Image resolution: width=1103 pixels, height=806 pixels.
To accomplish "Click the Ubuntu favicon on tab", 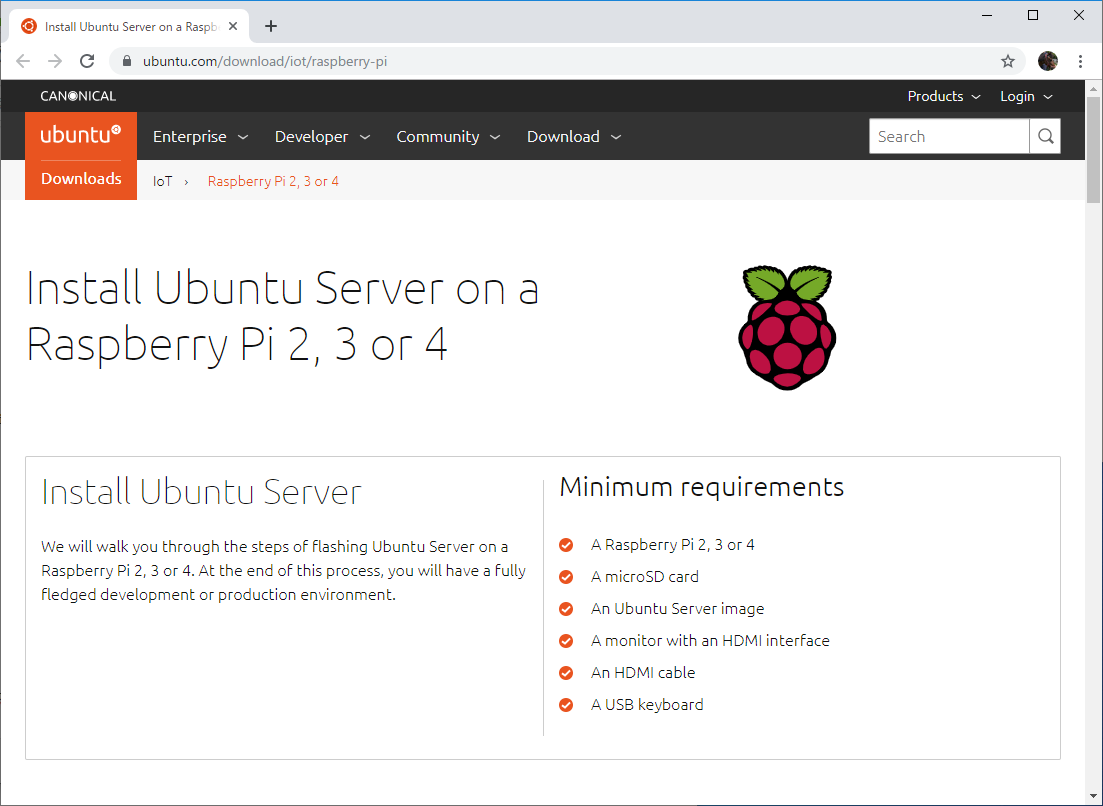I will point(29,27).
